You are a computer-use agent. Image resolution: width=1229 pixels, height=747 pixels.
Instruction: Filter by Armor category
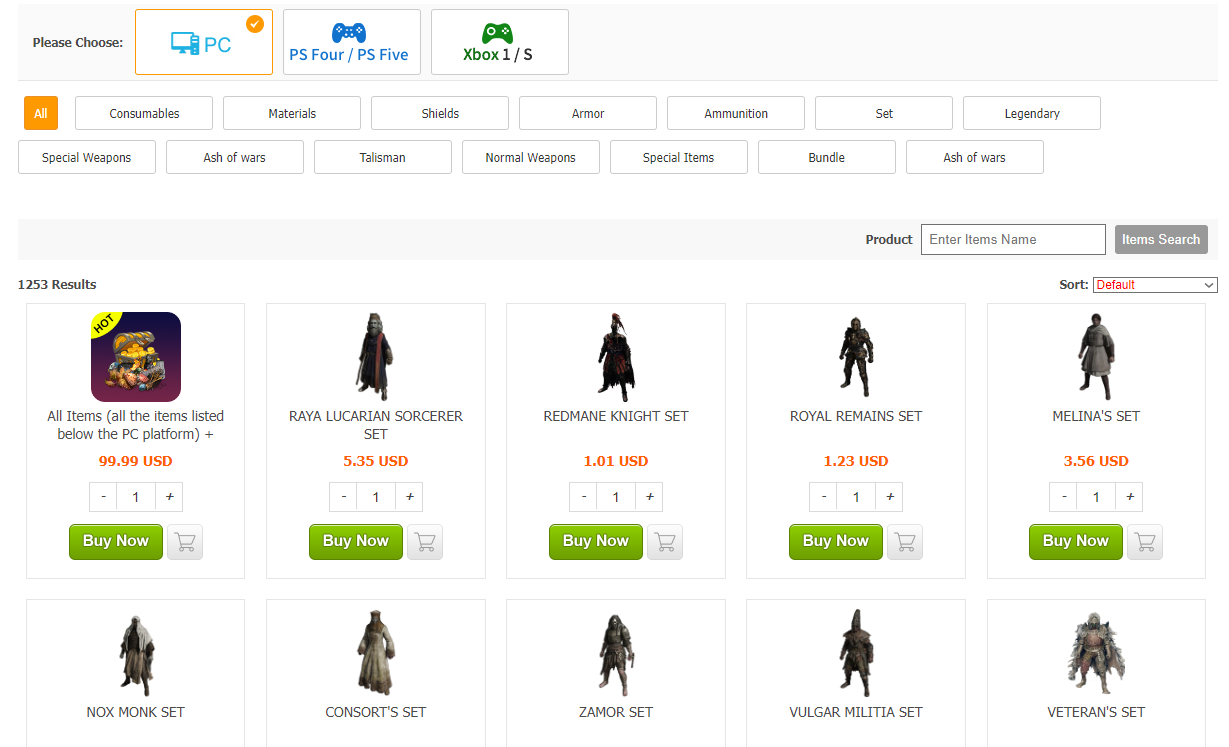tap(588, 113)
